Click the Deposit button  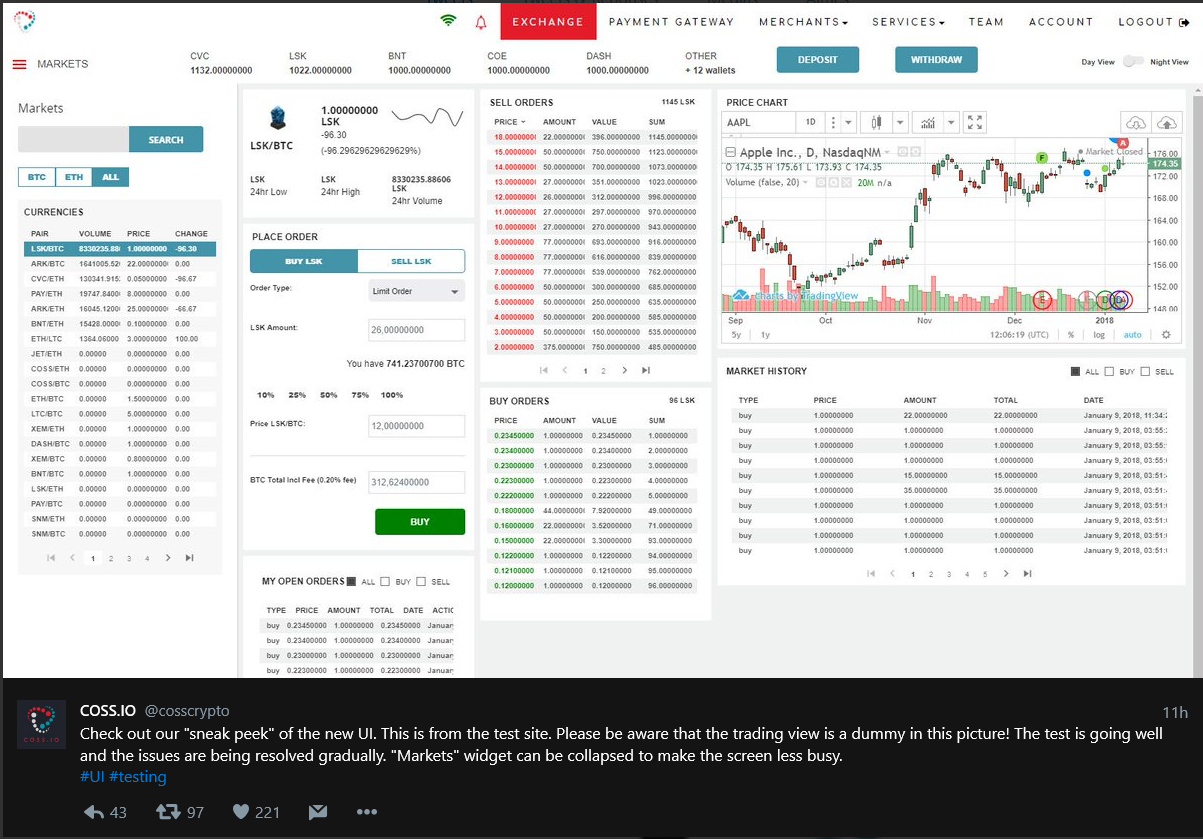818,60
